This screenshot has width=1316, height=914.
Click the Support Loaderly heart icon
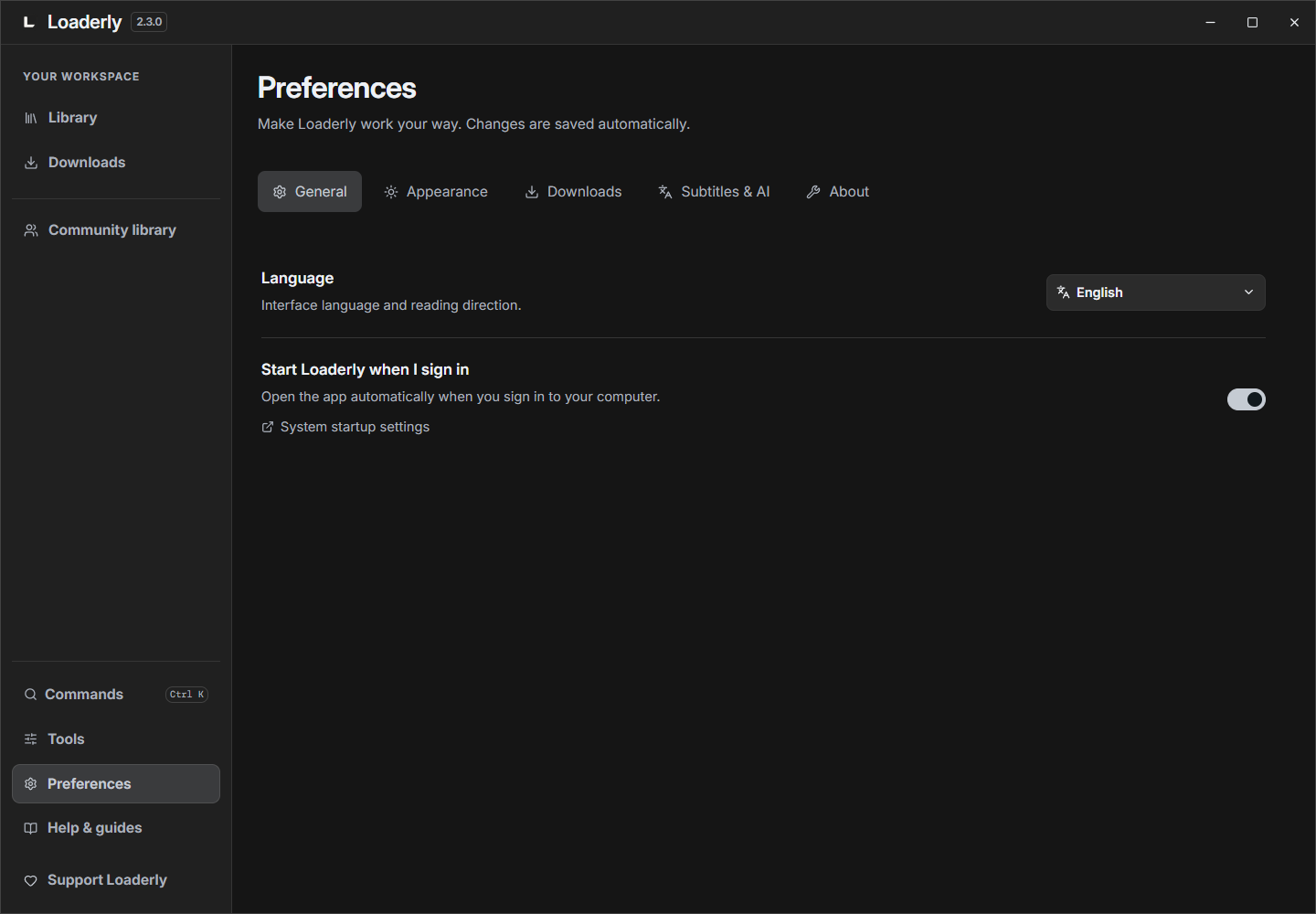click(x=31, y=880)
